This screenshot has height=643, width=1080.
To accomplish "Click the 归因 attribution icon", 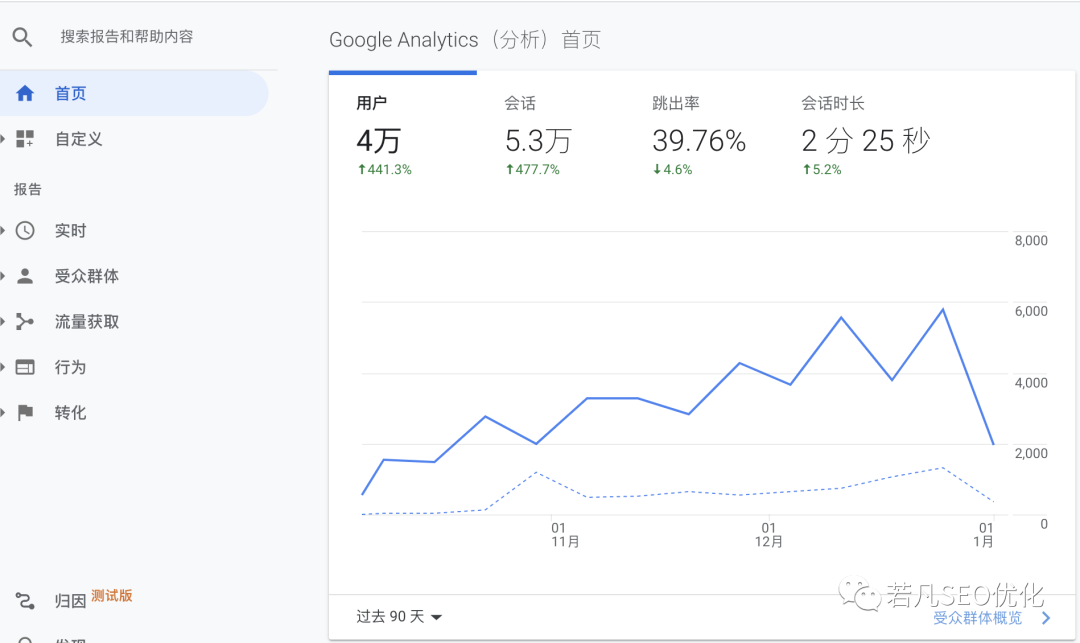I will coord(25,601).
